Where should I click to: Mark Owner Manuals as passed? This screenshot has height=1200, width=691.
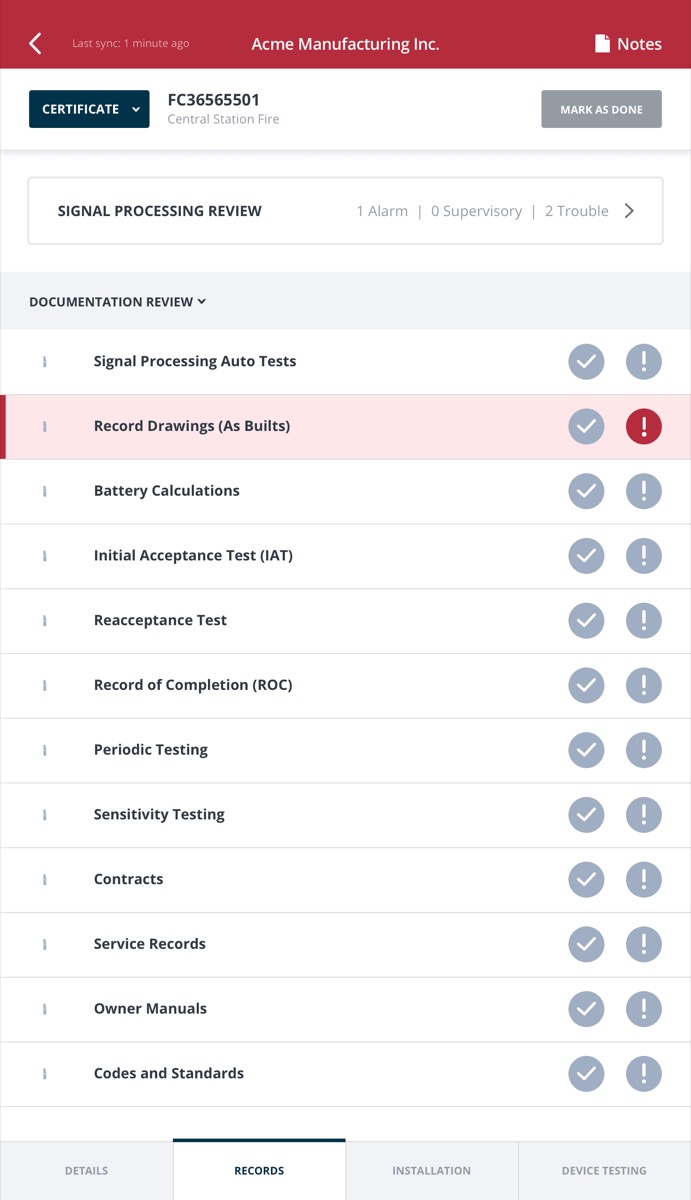[587, 1009]
